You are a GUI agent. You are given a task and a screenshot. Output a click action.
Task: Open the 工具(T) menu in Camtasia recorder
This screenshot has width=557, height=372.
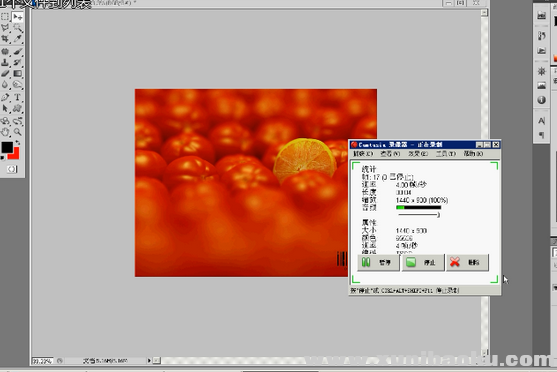[x=445, y=153]
